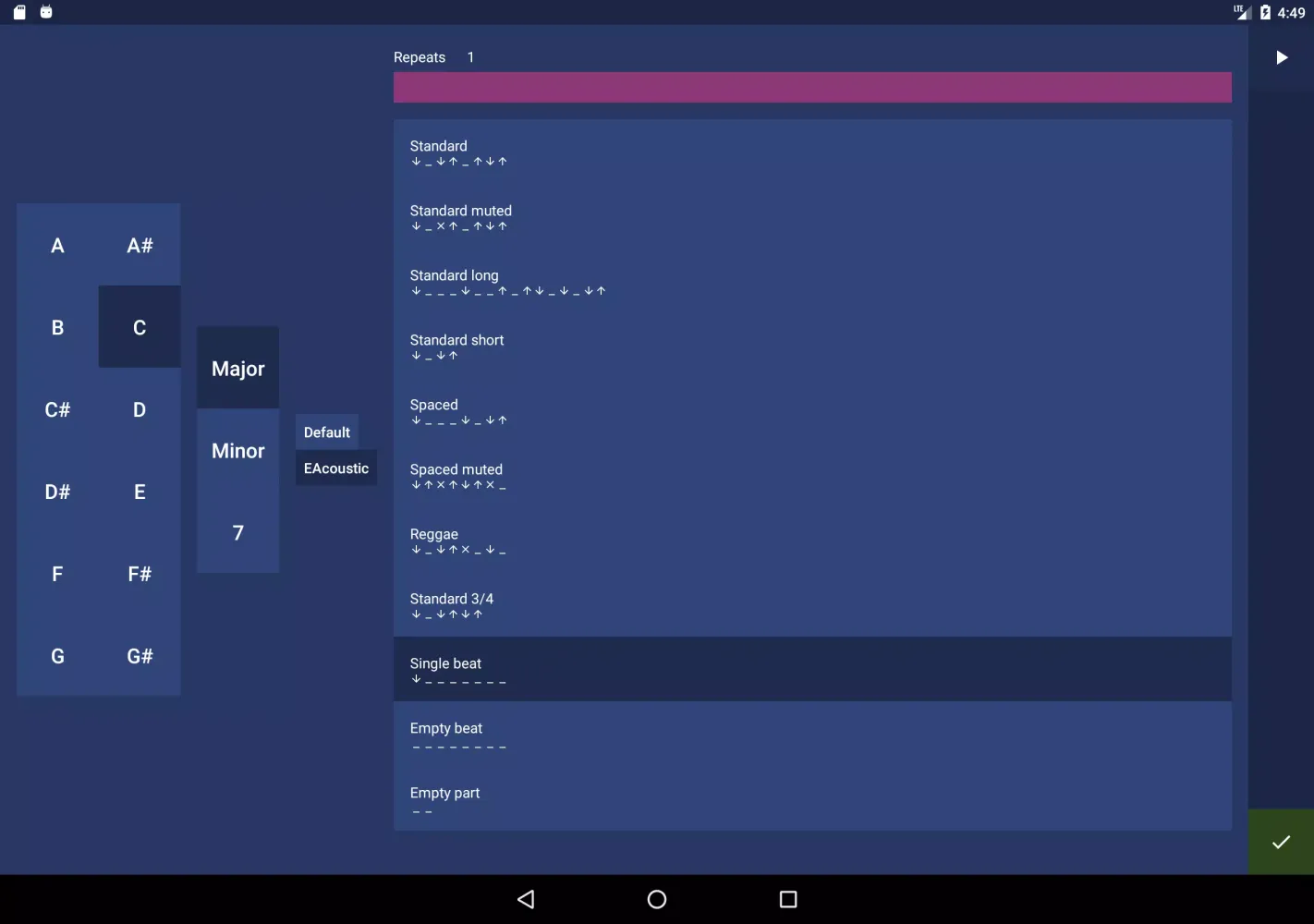1314x924 pixels.
Task: Pick the 7 chord type
Action: point(237,533)
